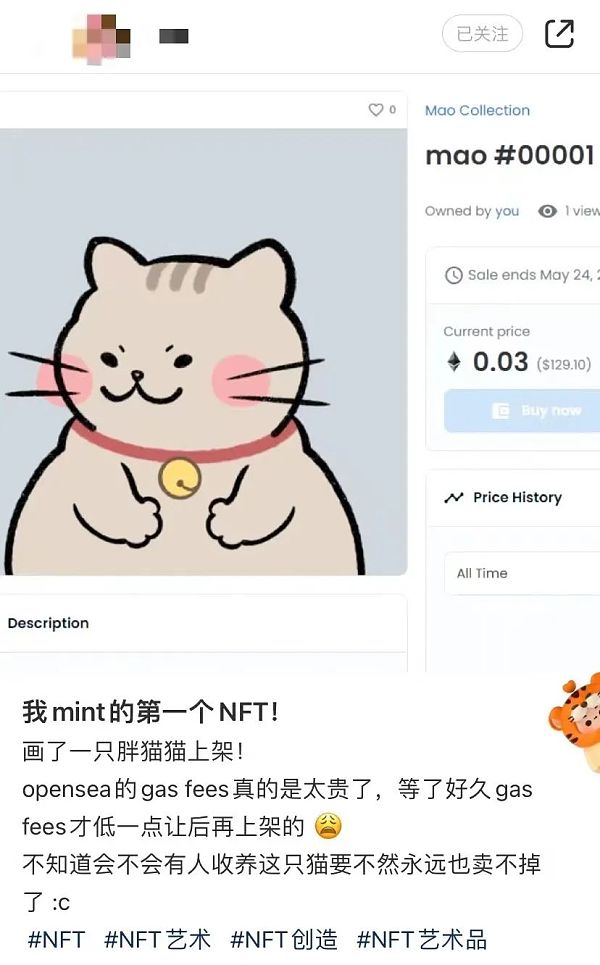This screenshot has height=965, width=600.
Task: Select the #NFT艺术 hashtag
Action: pyautogui.click(x=158, y=940)
